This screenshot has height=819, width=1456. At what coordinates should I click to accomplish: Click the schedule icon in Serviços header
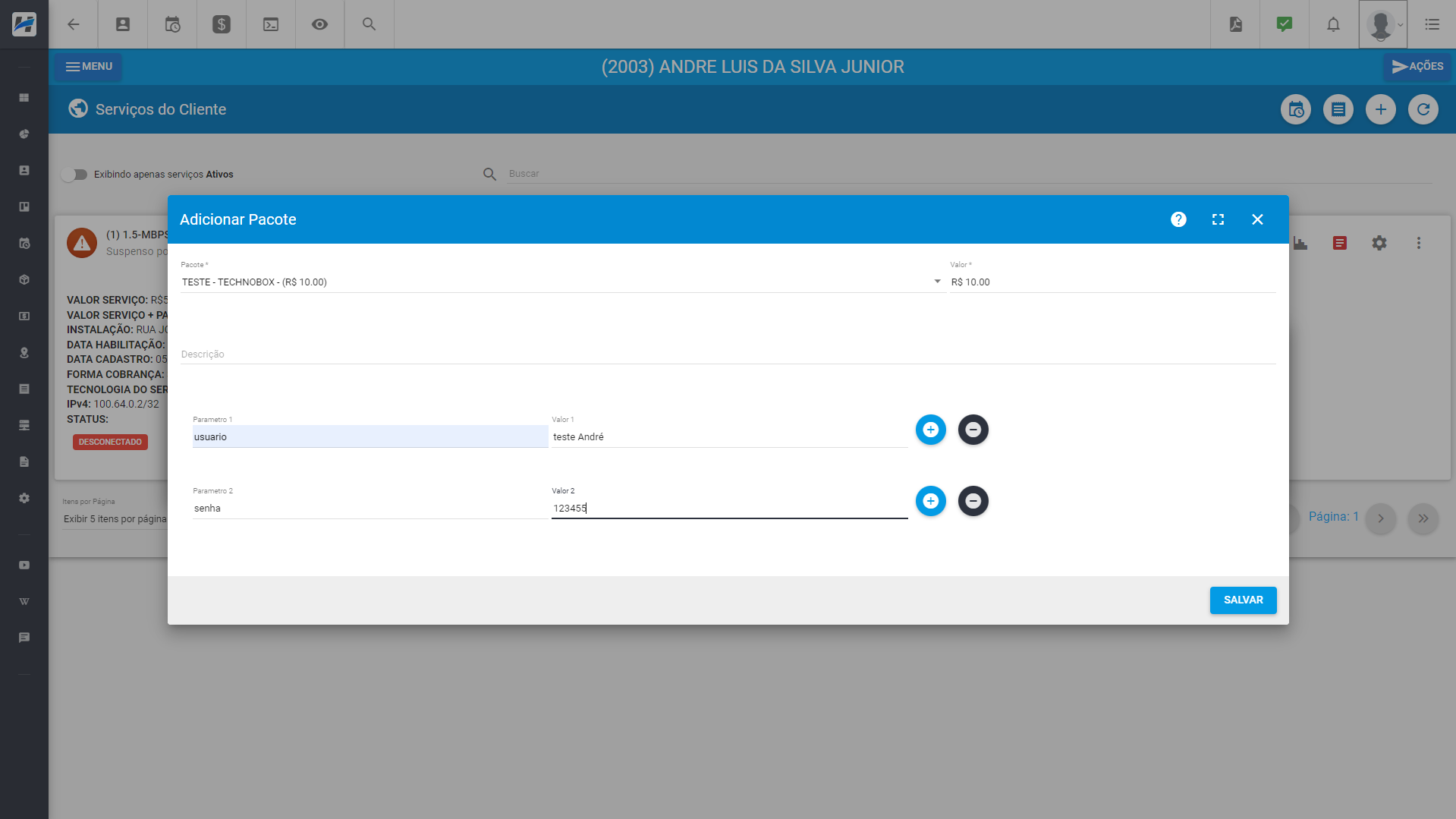click(x=1296, y=109)
